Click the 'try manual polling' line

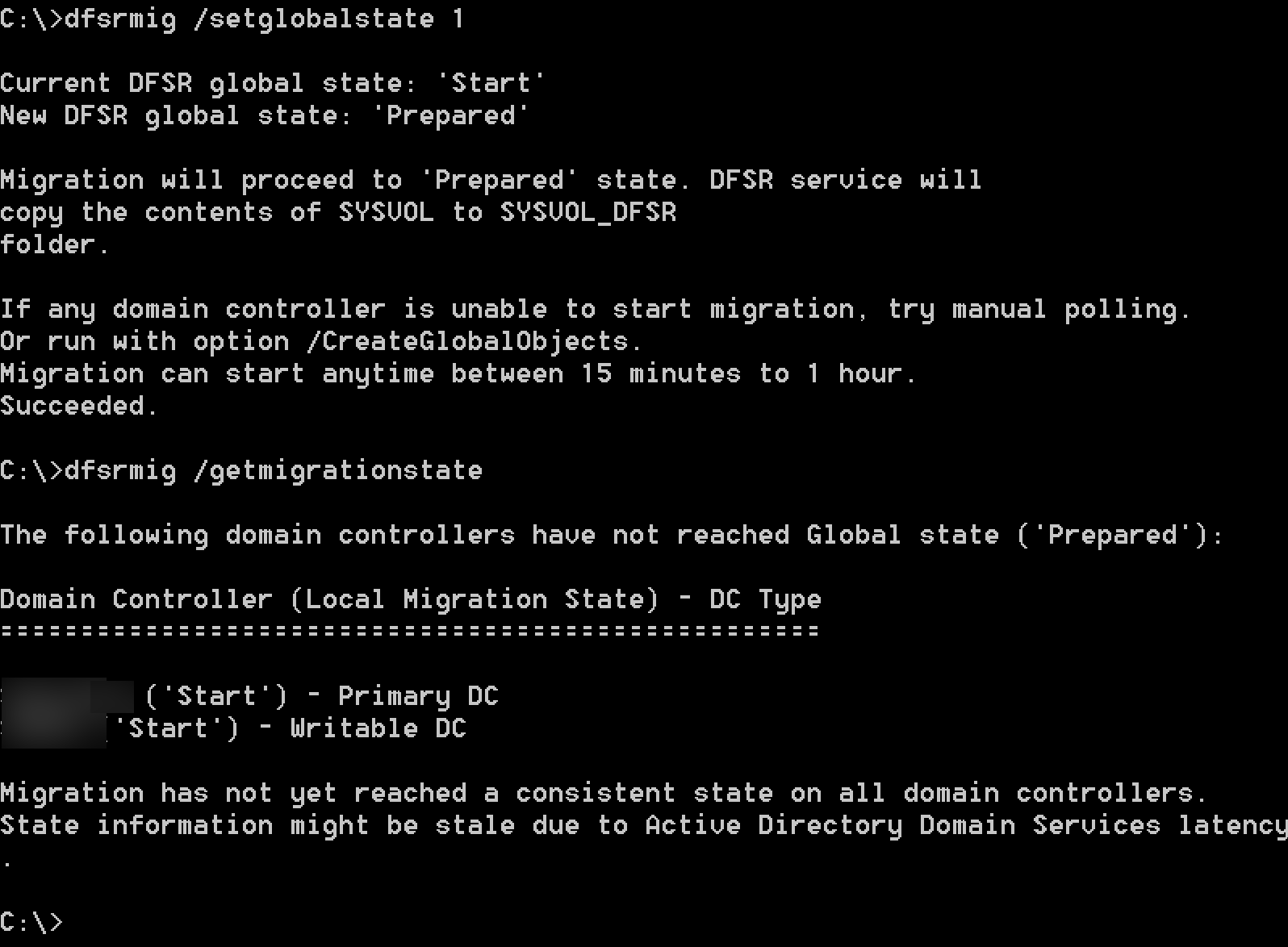click(595, 309)
